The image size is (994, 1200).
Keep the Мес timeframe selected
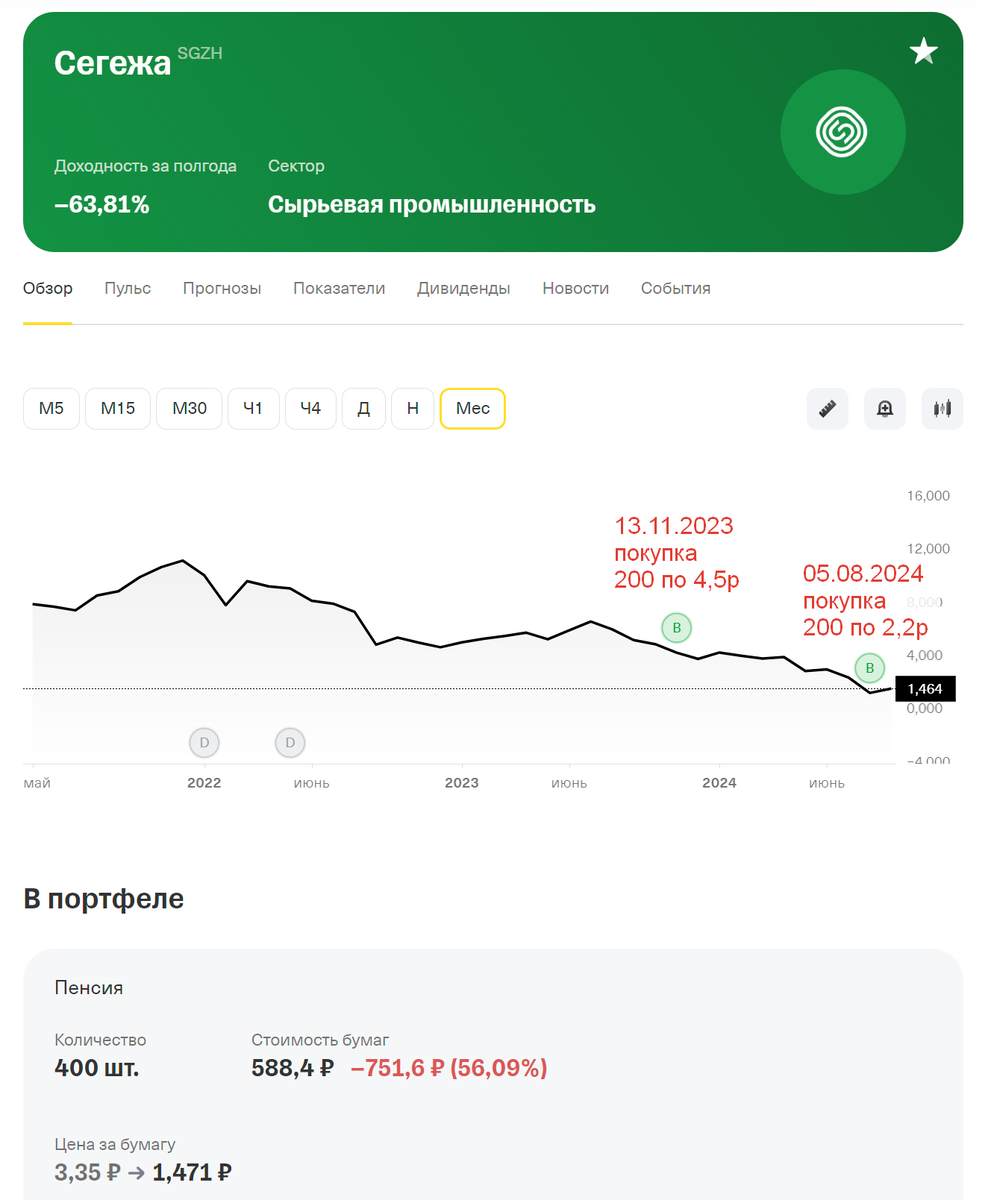tap(472, 408)
